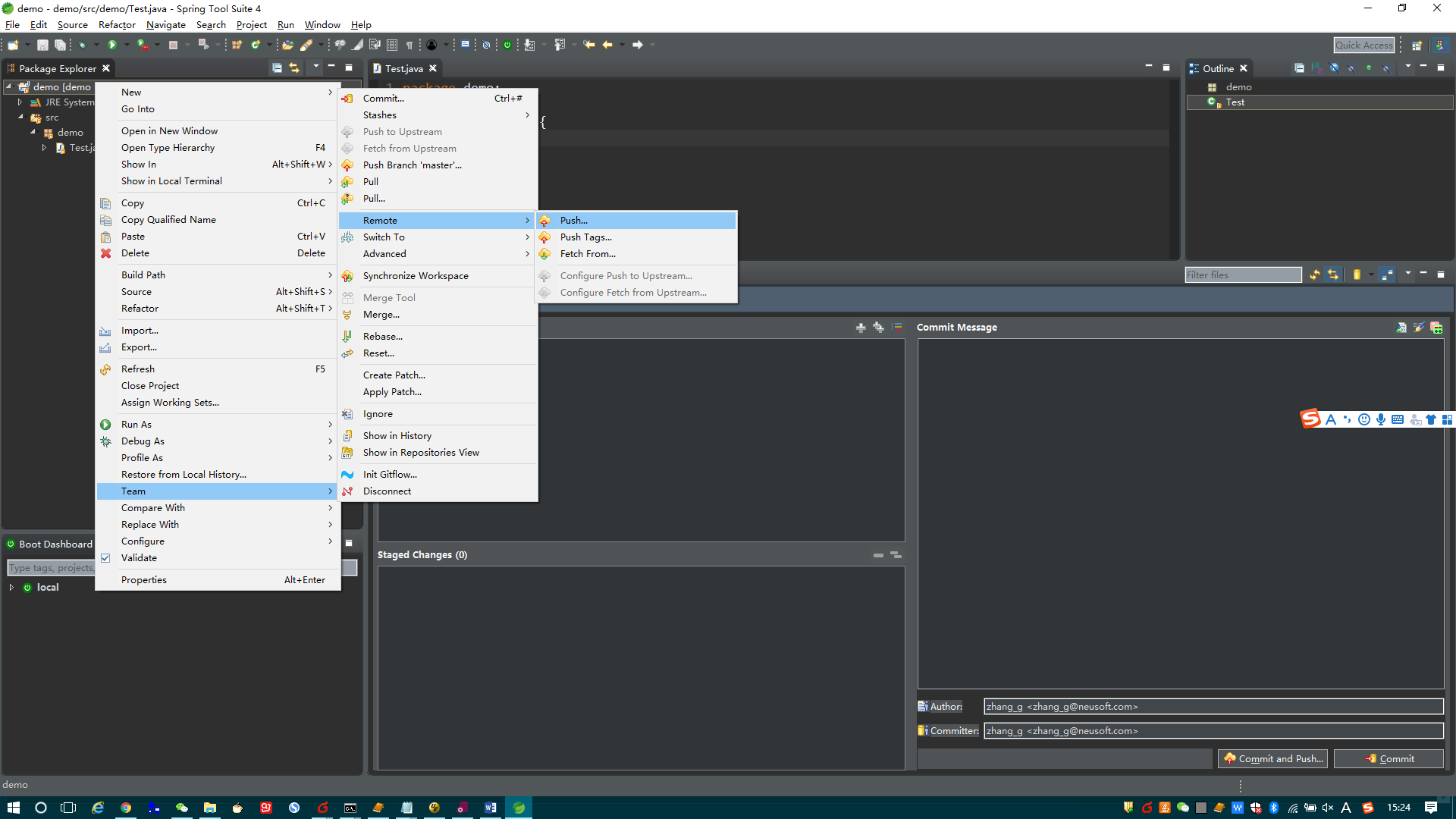The width and height of the screenshot is (1456, 819).
Task: Toggle Link with Editor and Selection in Git Staging
Action: pos(1333,275)
